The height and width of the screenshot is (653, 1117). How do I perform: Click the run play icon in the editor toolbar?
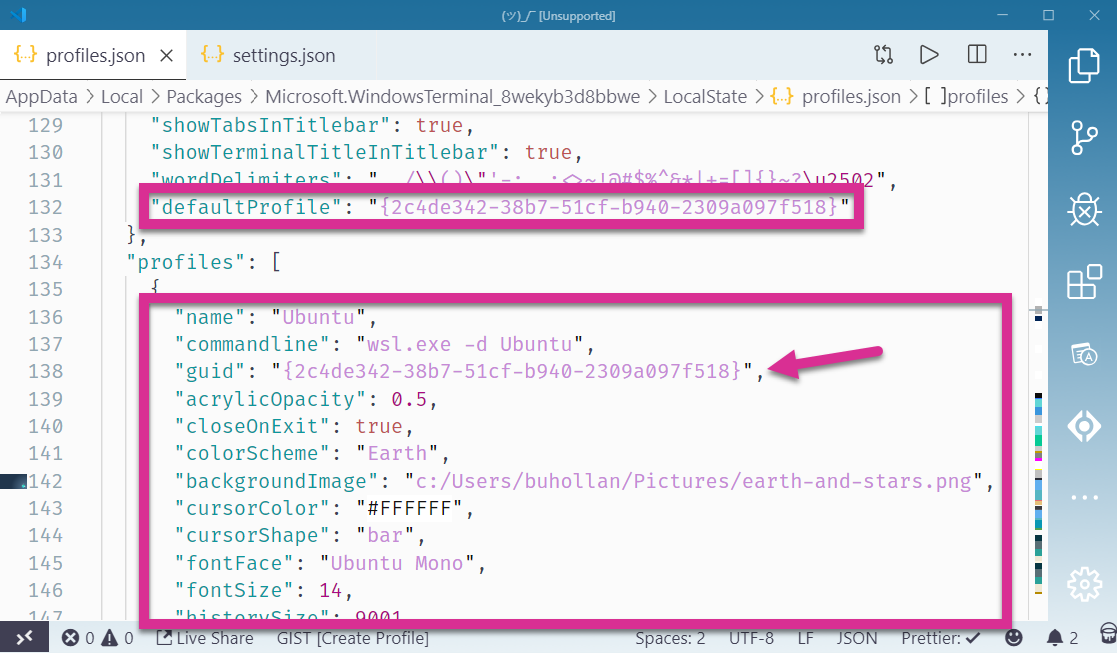(929, 55)
